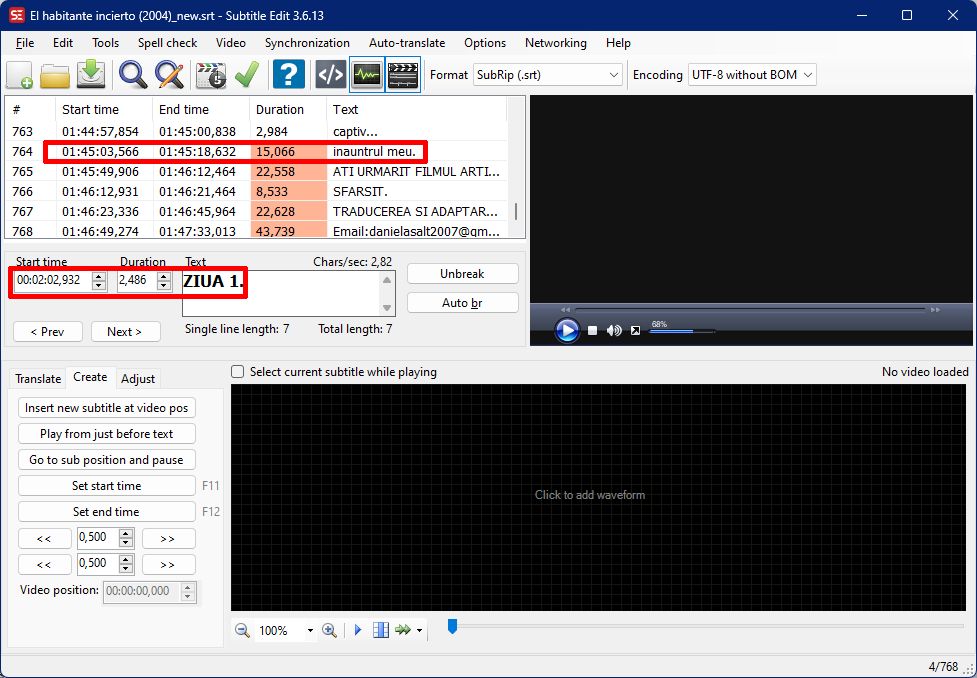Screen dimensions: 977x678
Task: Open the waveform zoom 100% dropdown
Action: click(x=310, y=631)
